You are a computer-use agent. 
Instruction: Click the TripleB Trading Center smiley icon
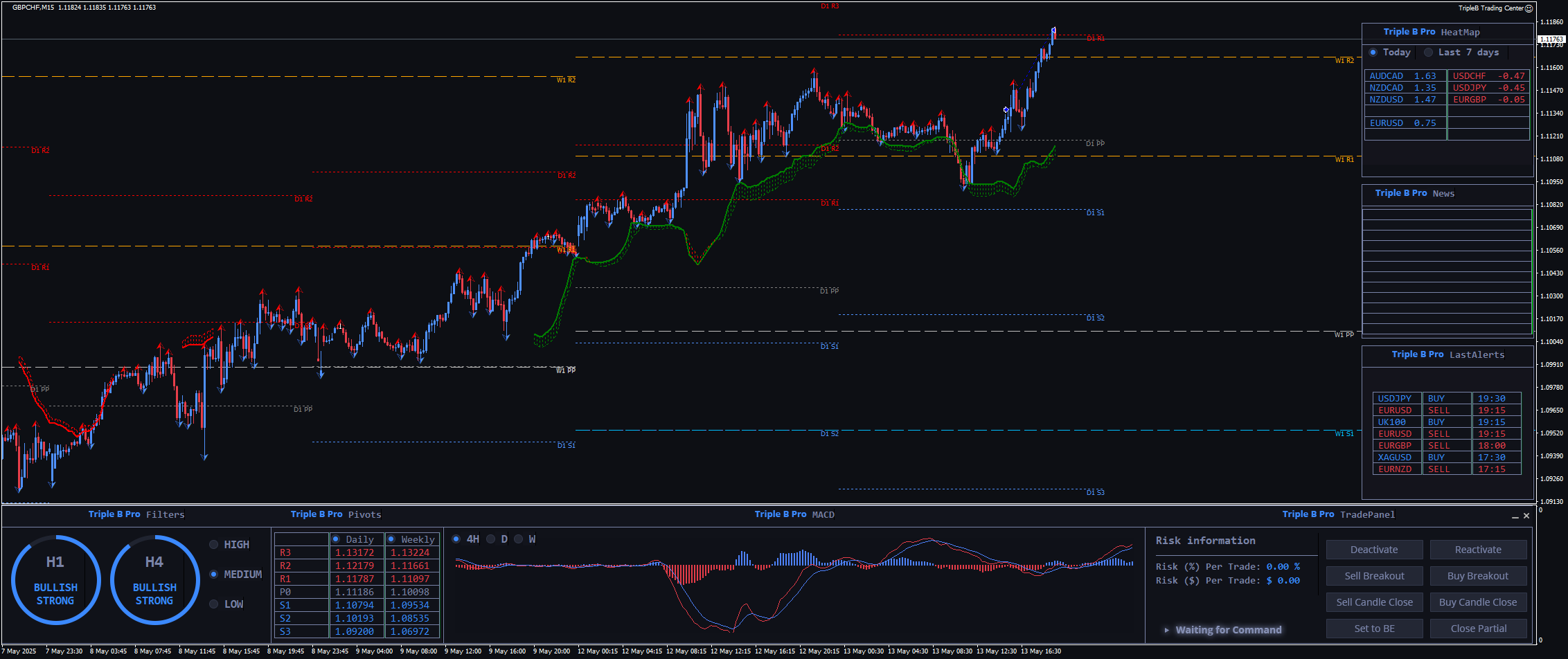(x=1529, y=8)
